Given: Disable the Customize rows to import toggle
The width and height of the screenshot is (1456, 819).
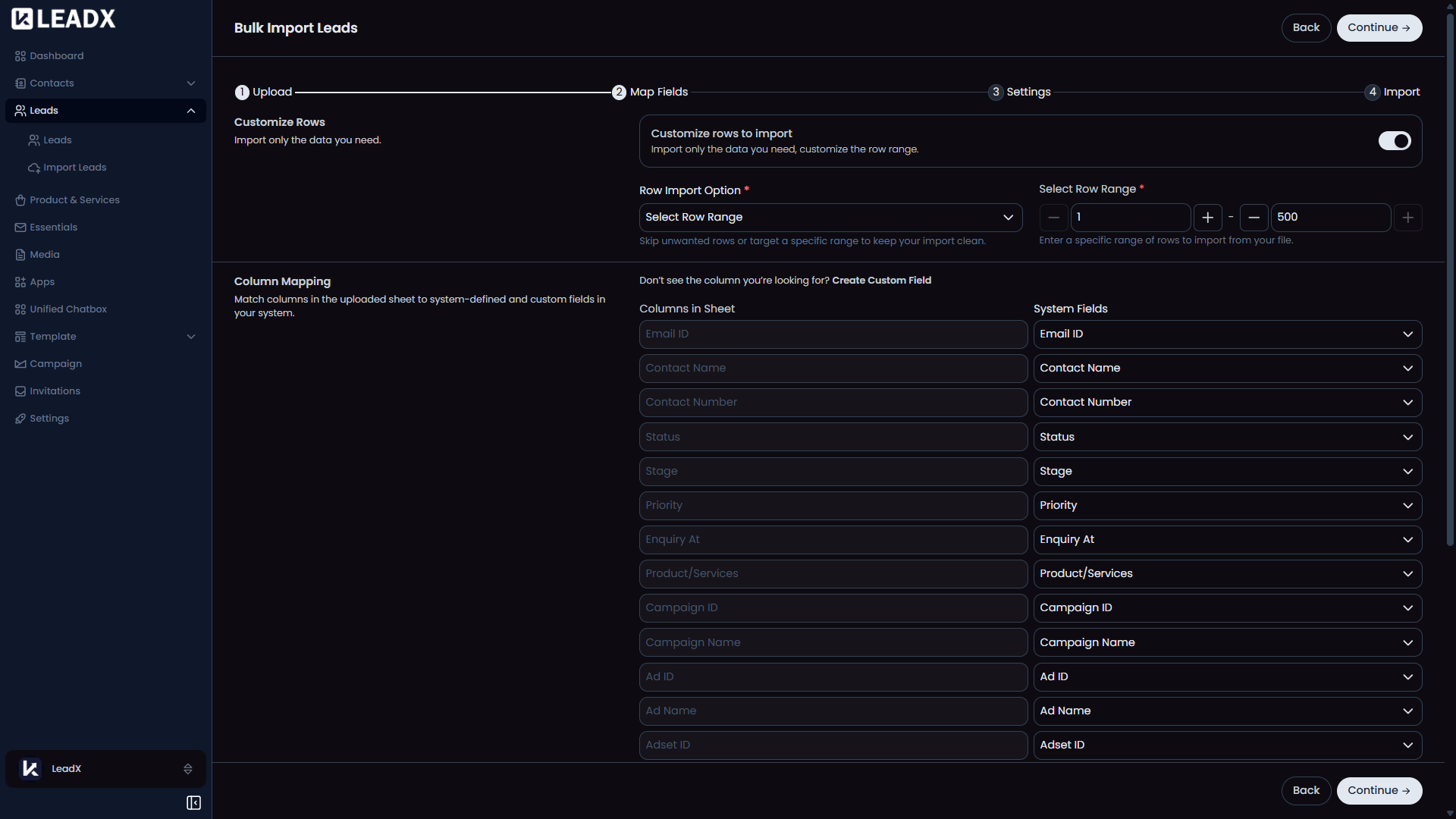Looking at the screenshot, I should click(1394, 141).
